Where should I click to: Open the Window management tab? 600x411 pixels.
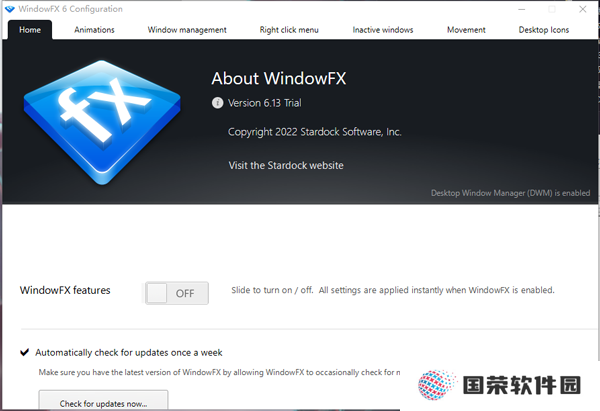point(187,30)
